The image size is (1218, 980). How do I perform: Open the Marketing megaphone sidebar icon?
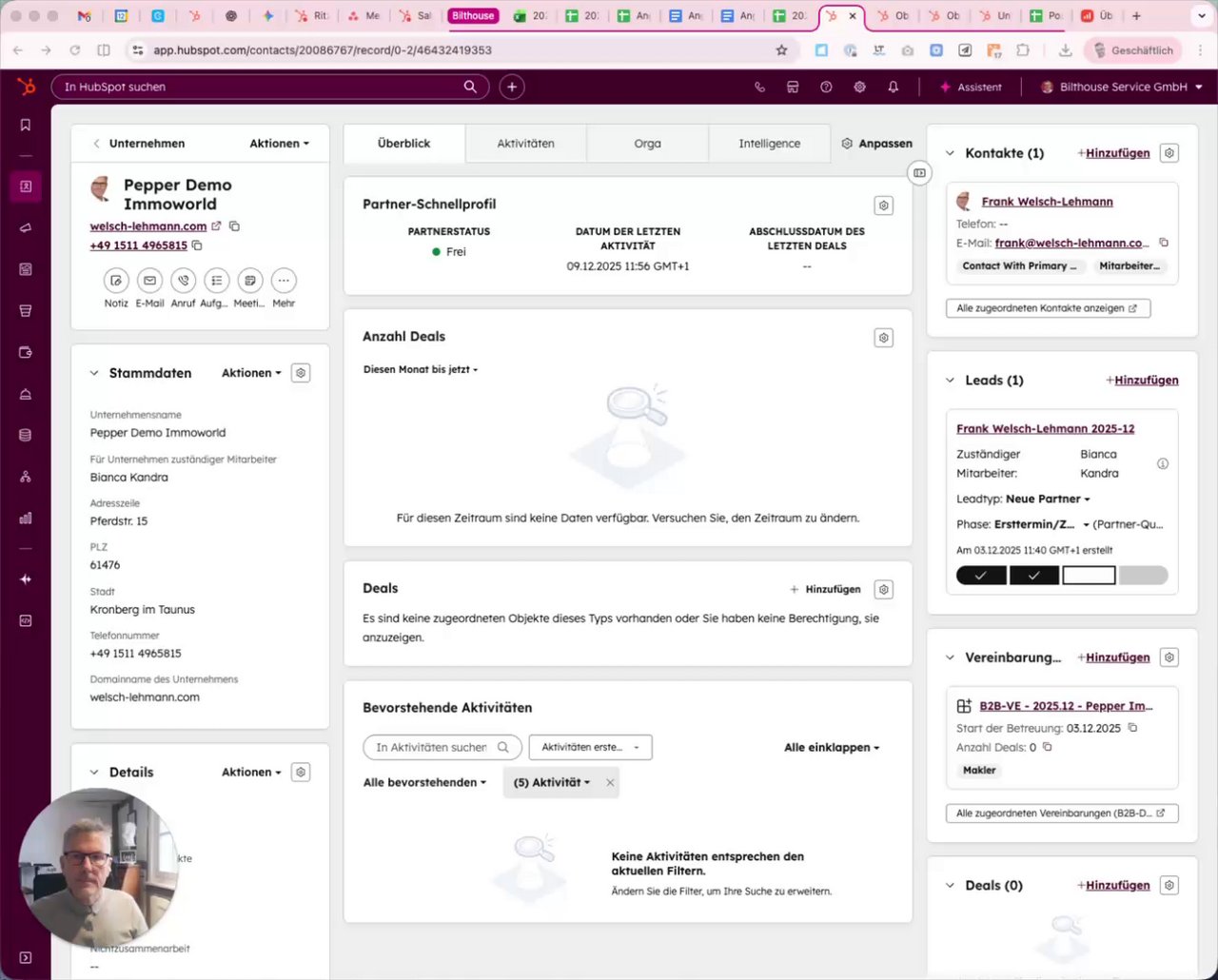26,227
